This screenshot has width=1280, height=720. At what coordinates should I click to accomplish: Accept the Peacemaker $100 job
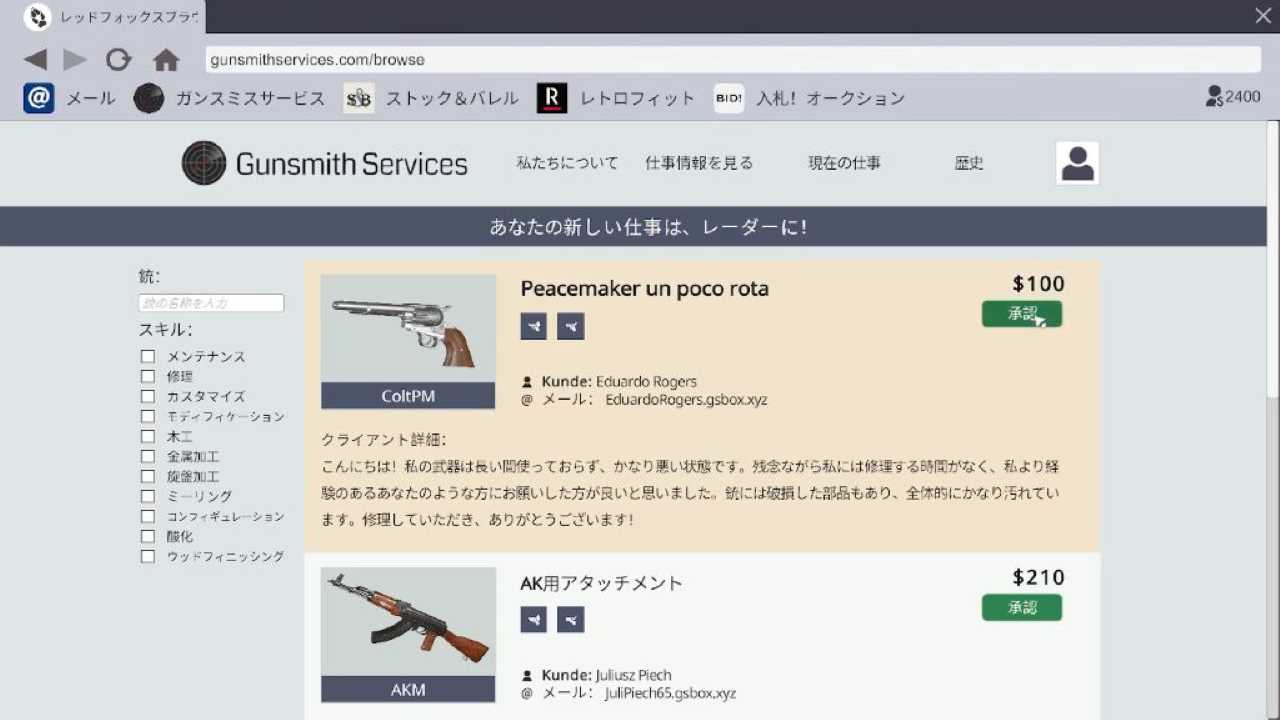pos(1021,314)
